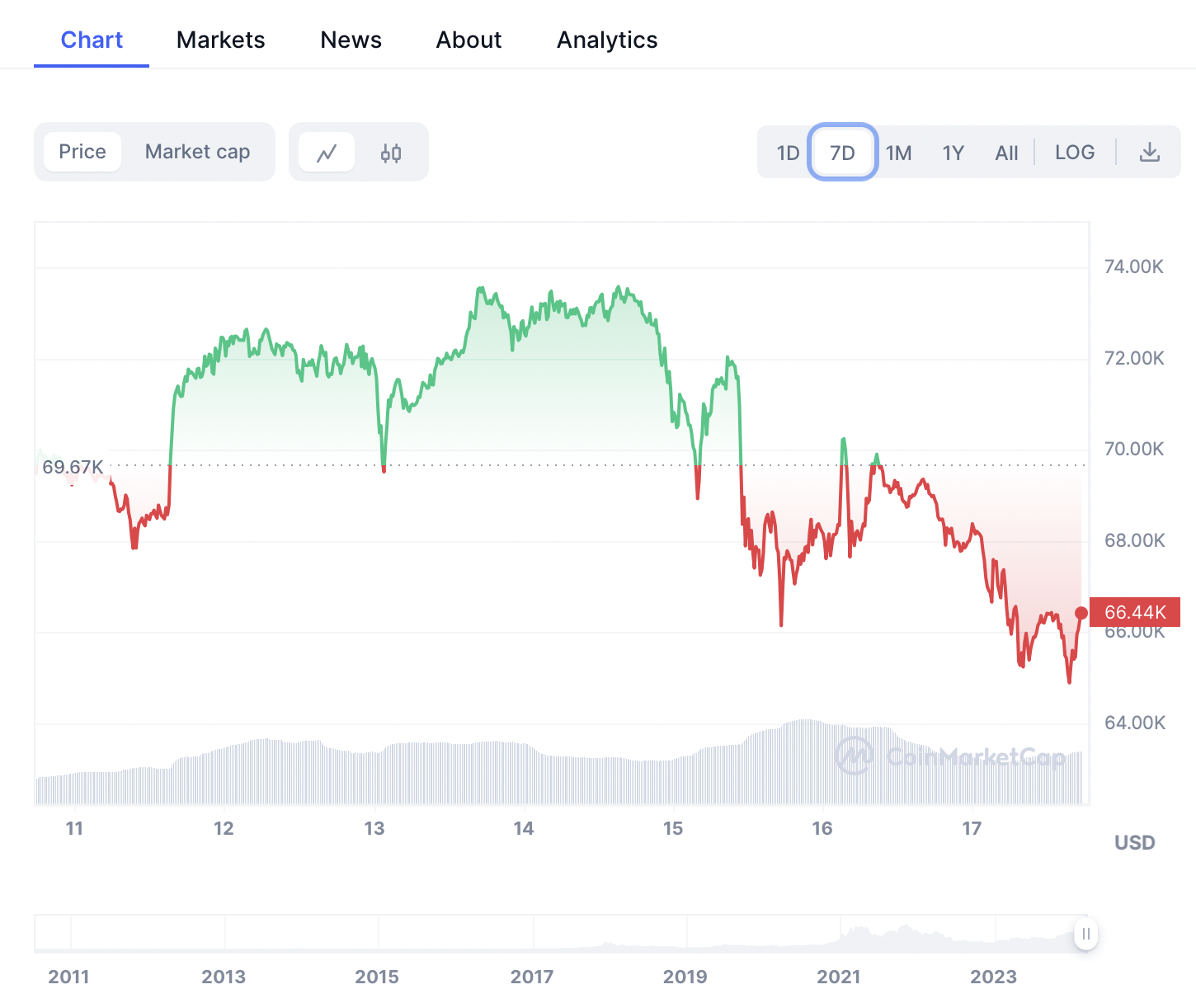Switch to the News tab
The image size is (1196, 1008).
(x=351, y=40)
